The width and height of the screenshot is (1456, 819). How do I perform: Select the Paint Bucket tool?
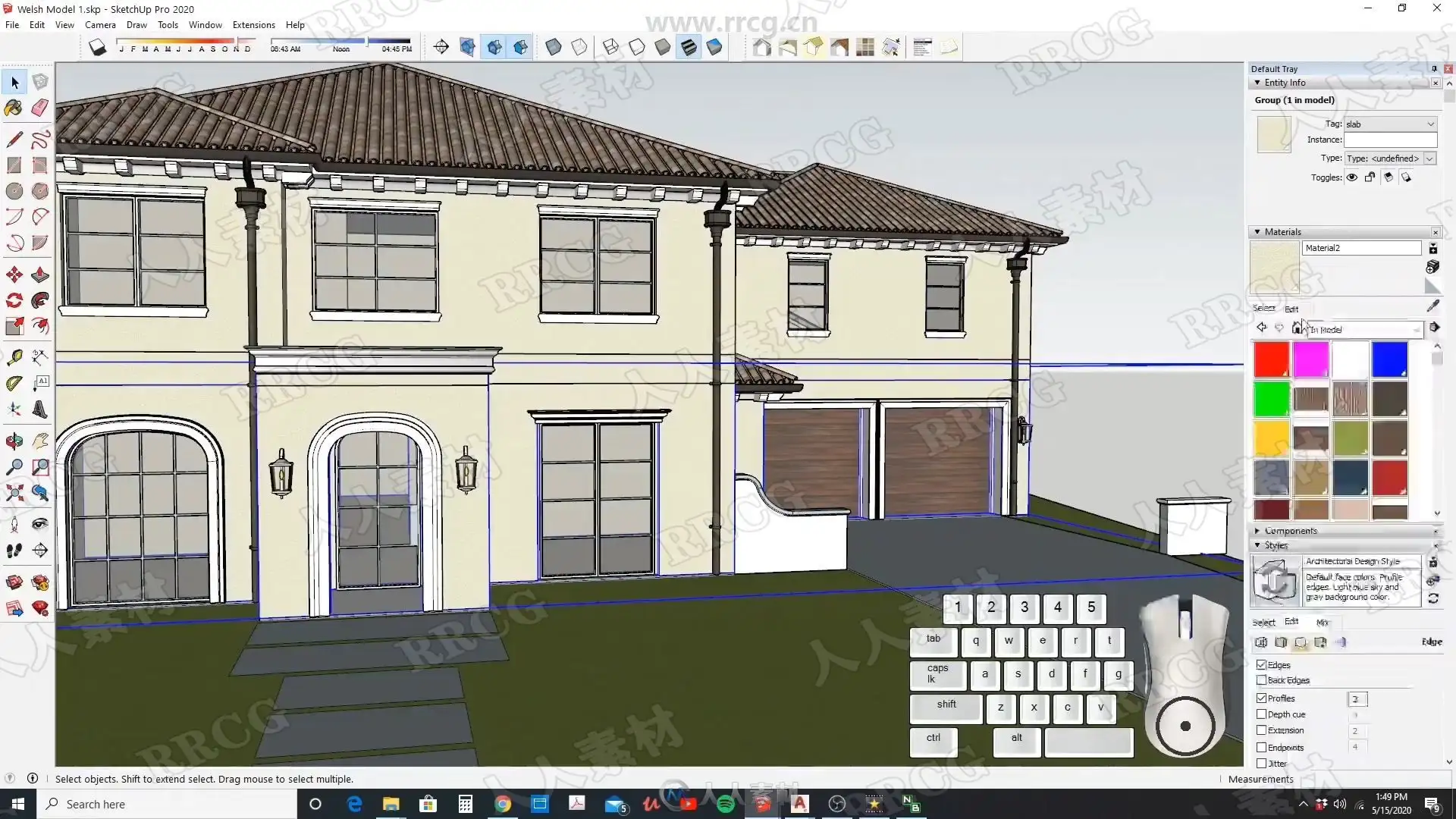14,108
